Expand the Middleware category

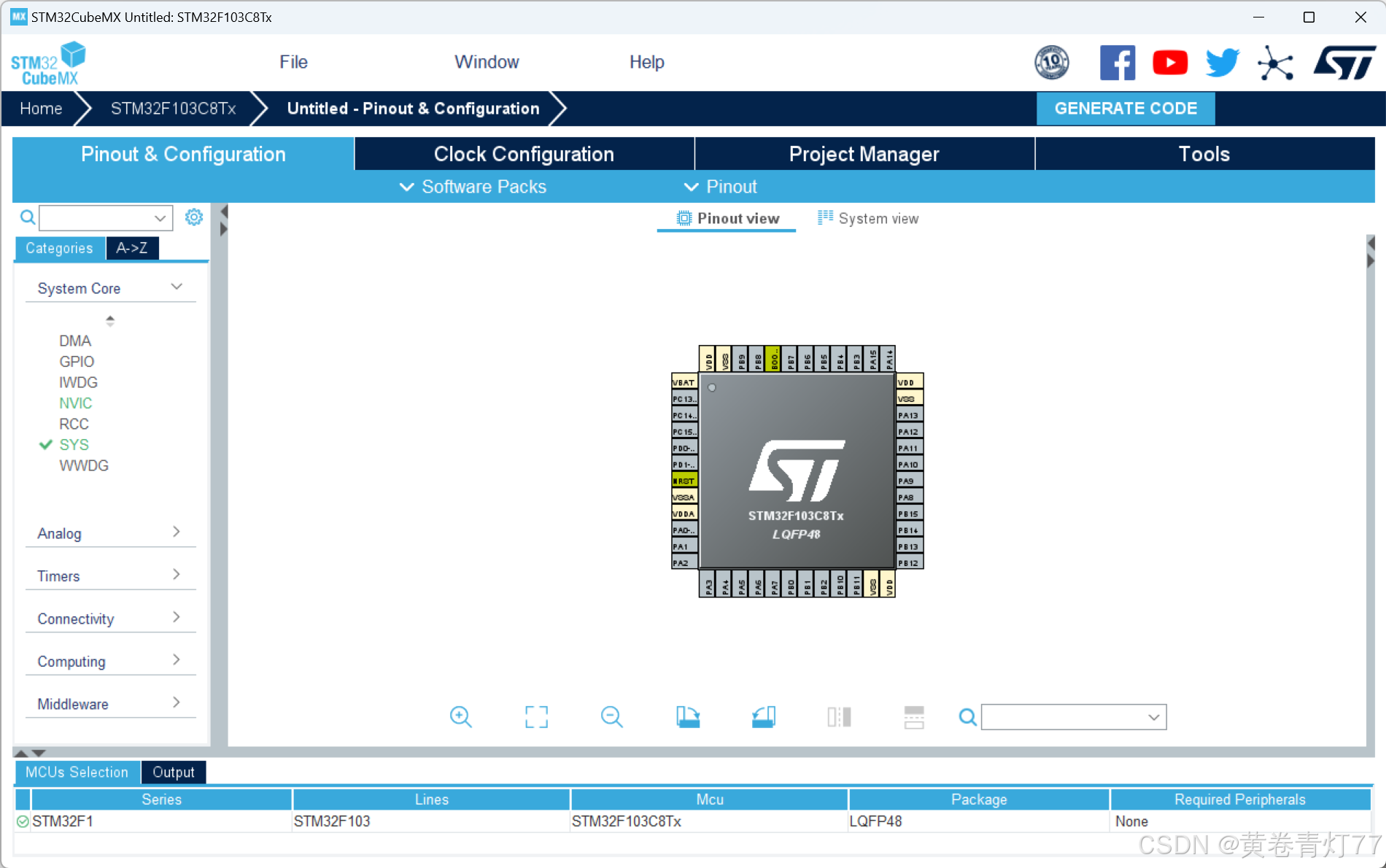point(111,704)
